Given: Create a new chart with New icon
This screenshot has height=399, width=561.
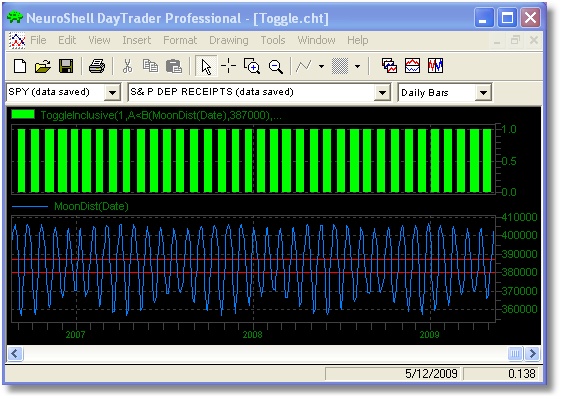Looking at the screenshot, I should pos(20,66).
